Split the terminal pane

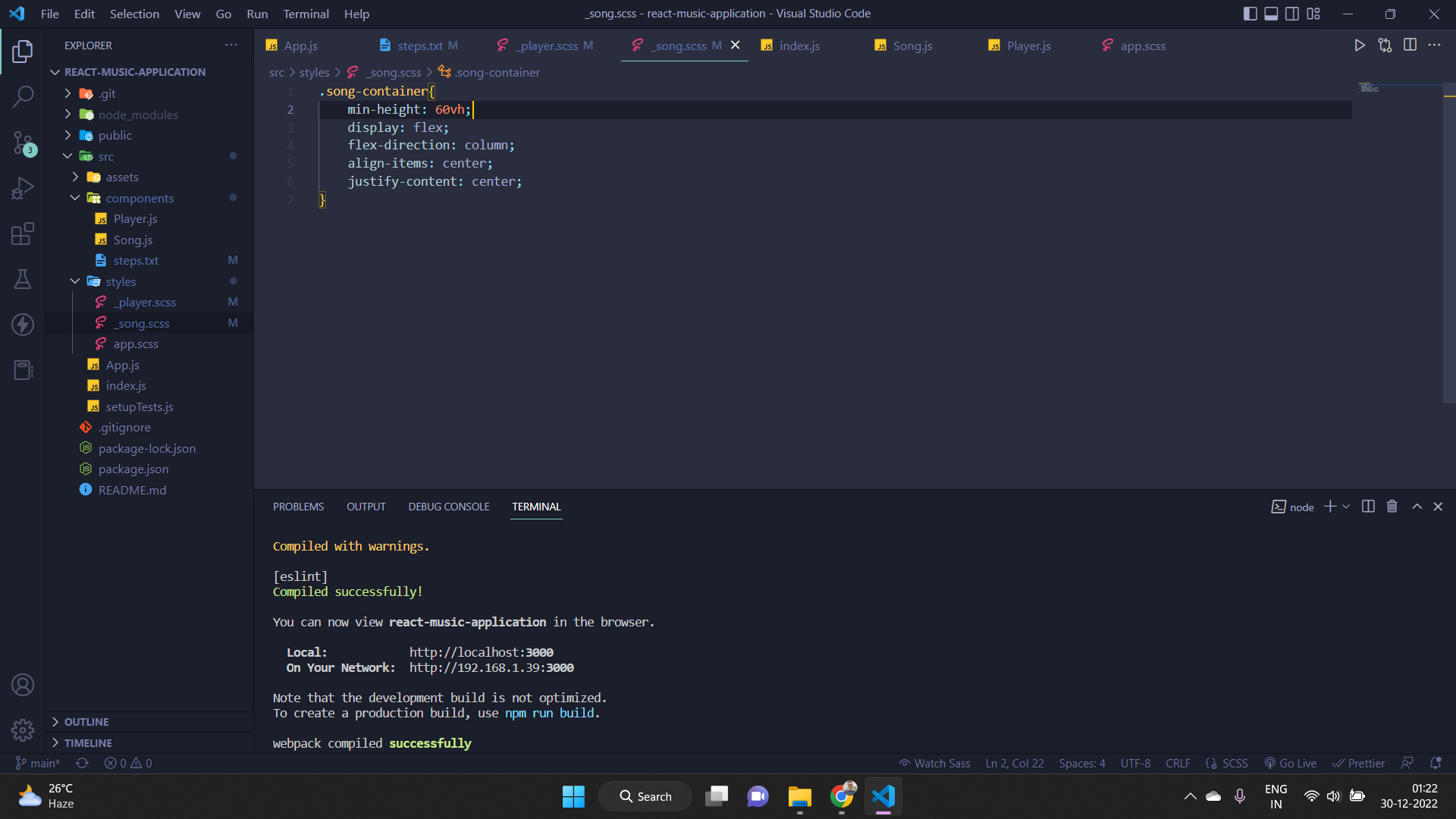coord(1367,506)
